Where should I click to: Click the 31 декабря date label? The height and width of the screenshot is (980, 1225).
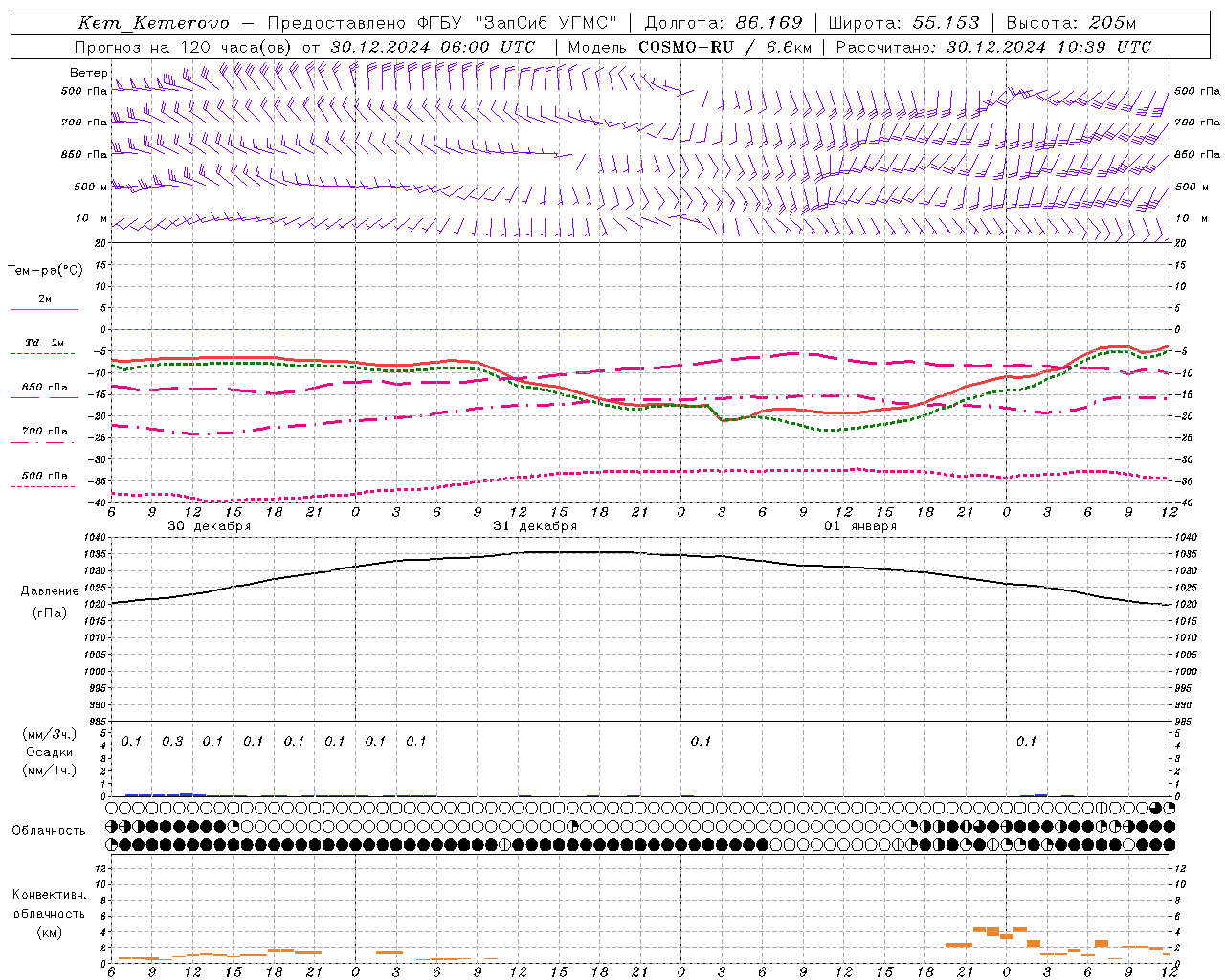click(x=534, y=526)
